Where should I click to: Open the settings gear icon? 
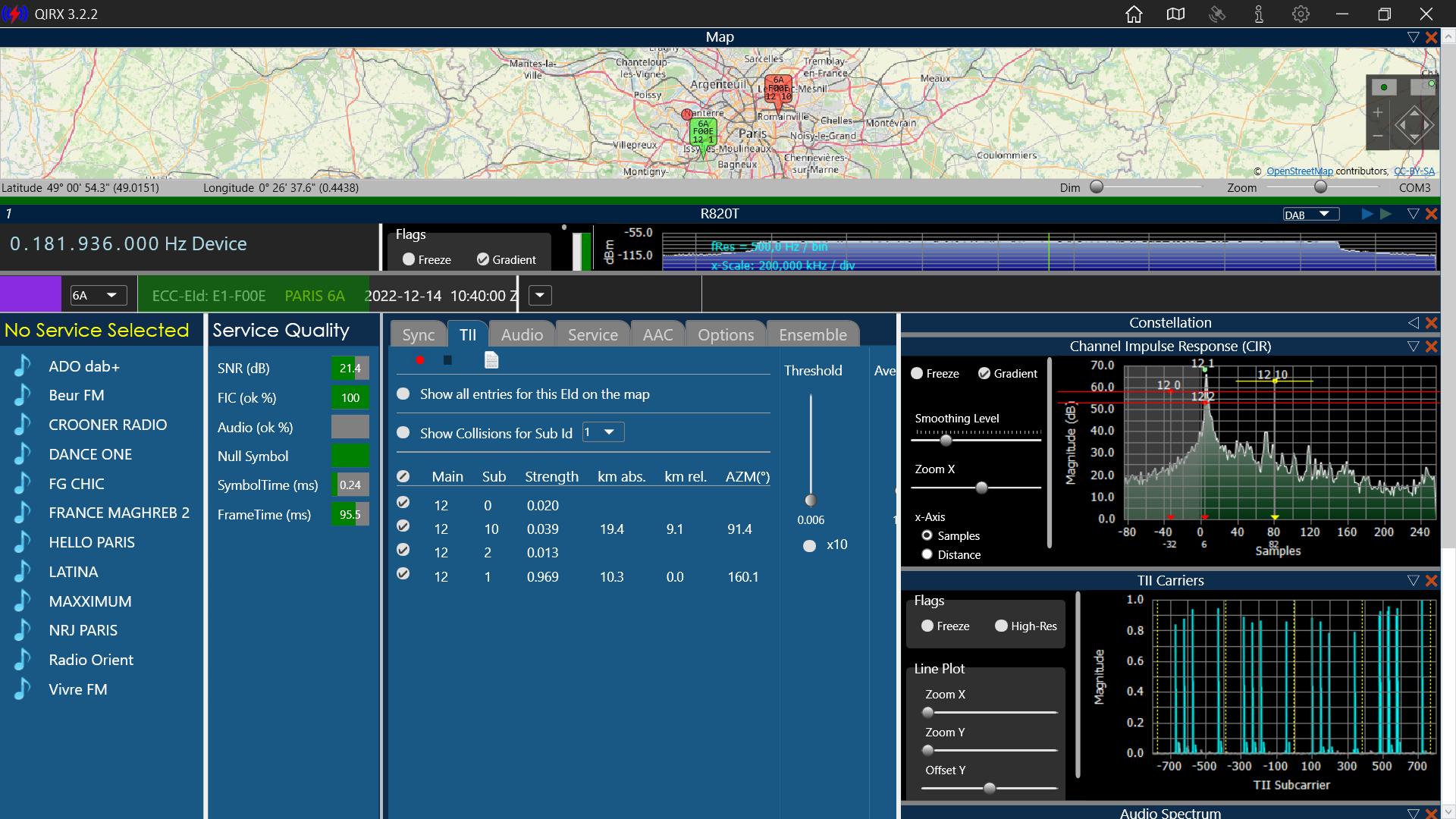tap(1301, 14)
